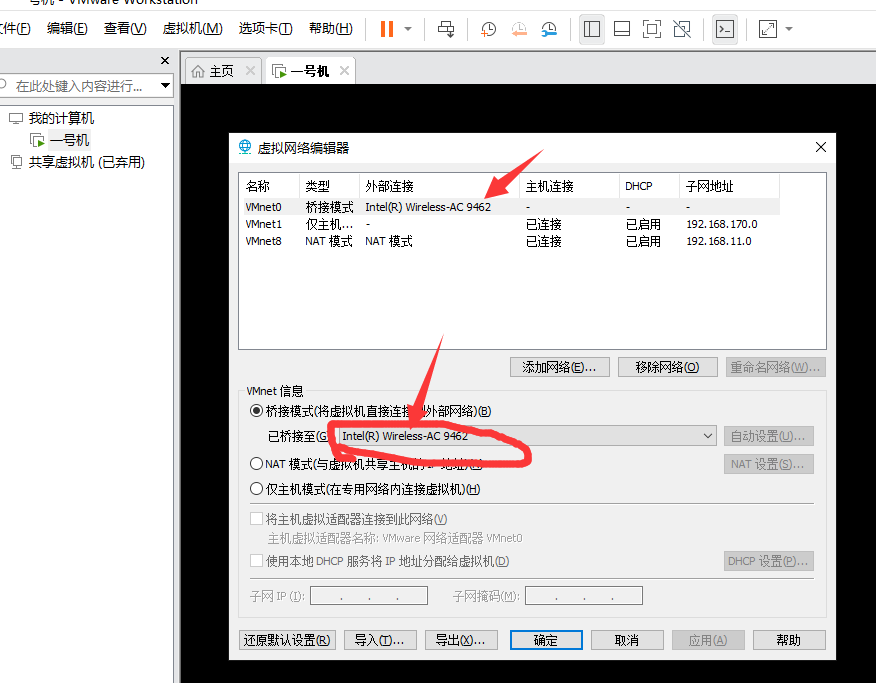
Task: Take a snapshot with the clock-plus icon
Action: [488, 29]
